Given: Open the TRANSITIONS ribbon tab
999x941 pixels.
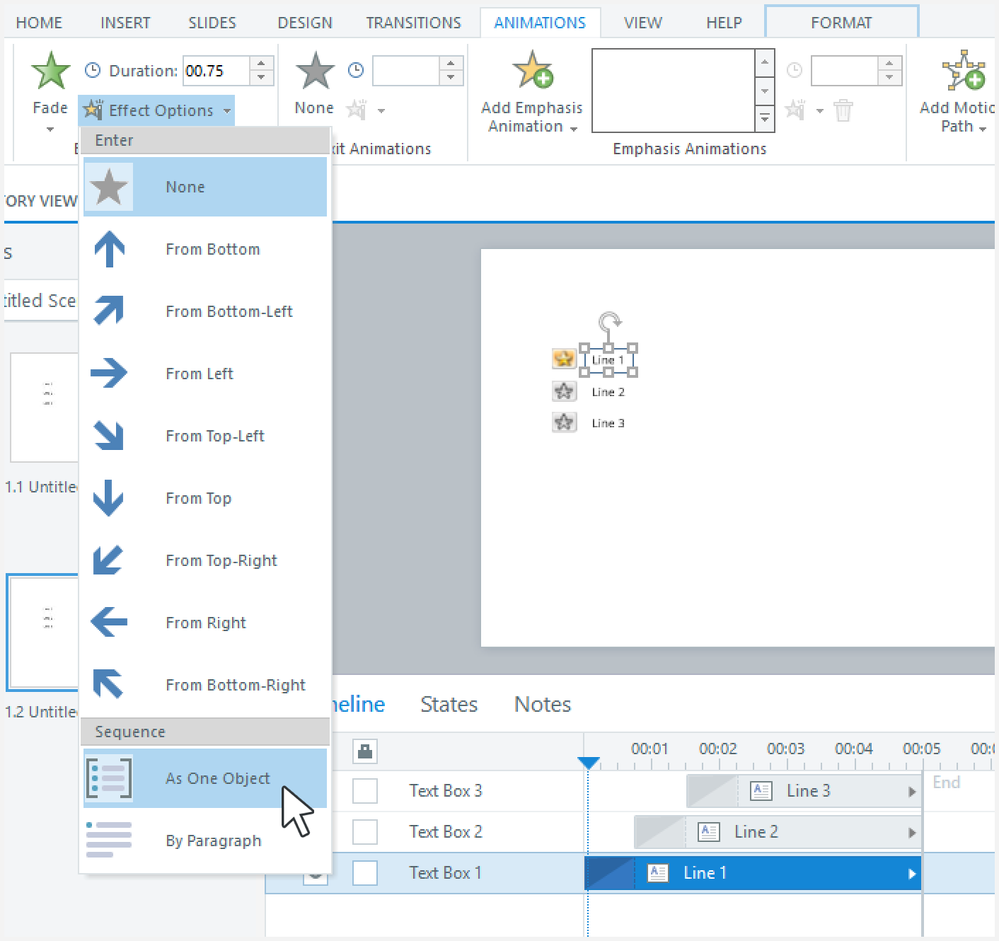Looking at the screenshot, I should [x=413, y=23].
